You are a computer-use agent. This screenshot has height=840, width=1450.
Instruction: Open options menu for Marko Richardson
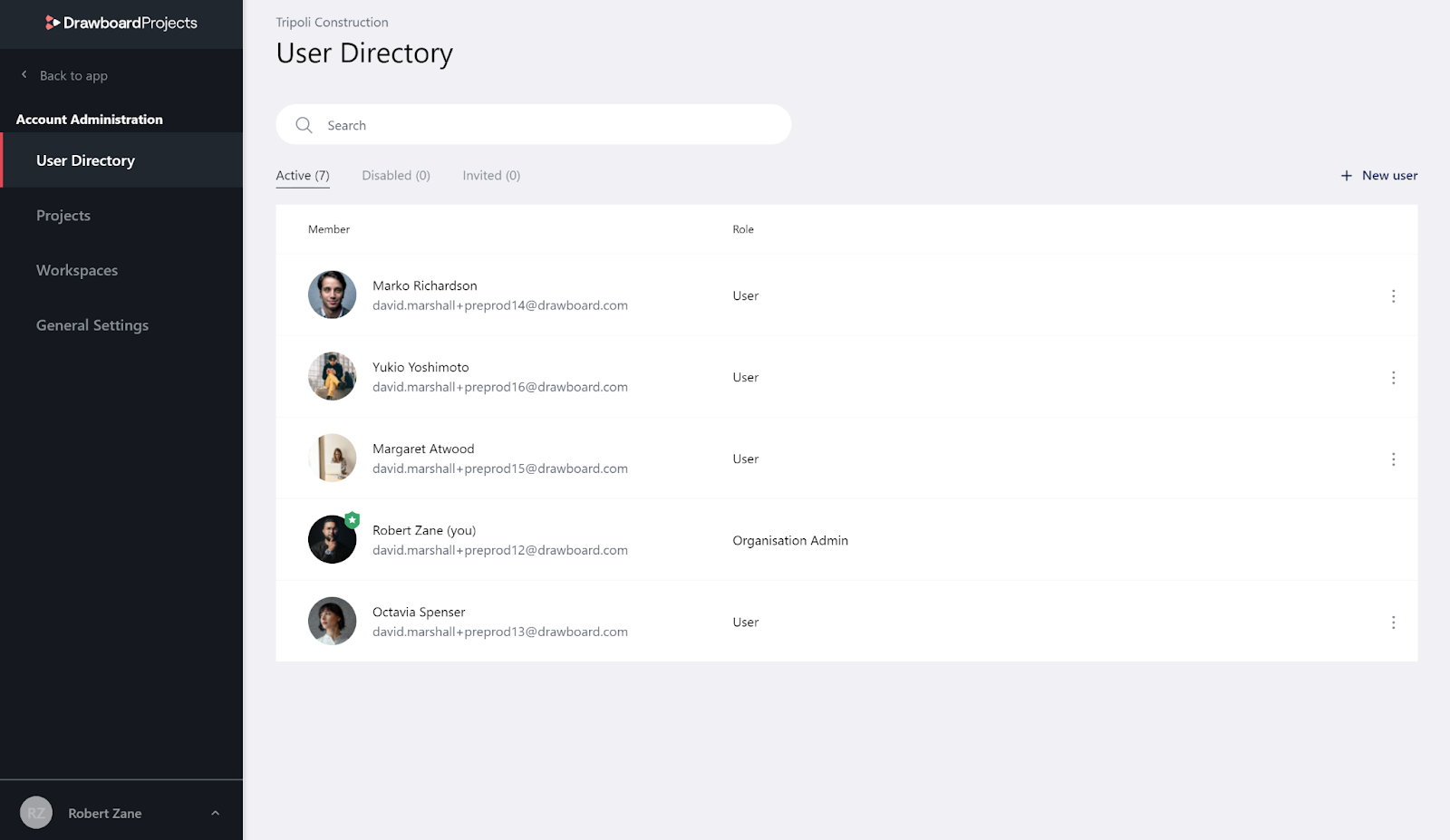(1393, 296)
